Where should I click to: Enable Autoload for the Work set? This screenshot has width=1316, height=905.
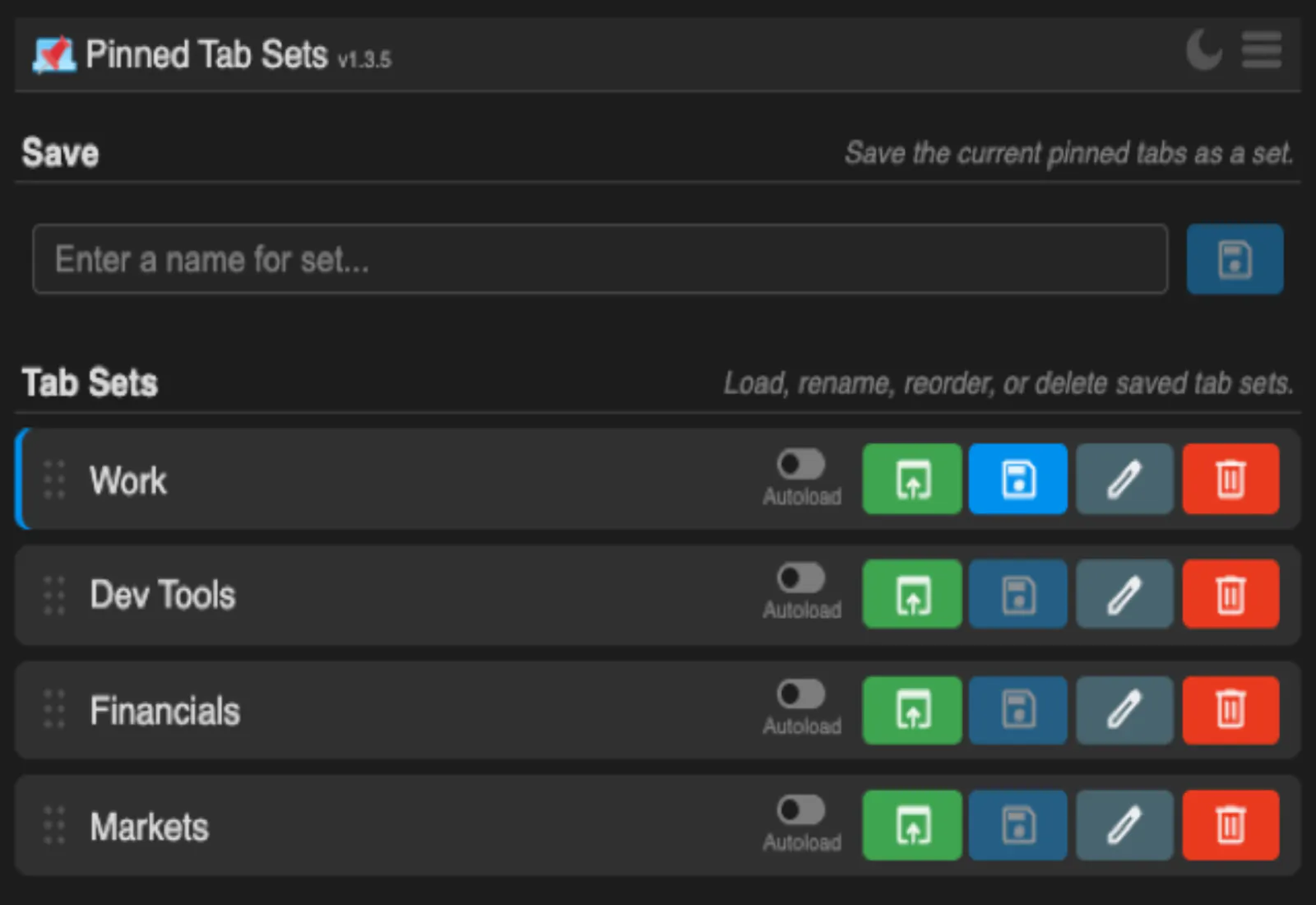801,464
